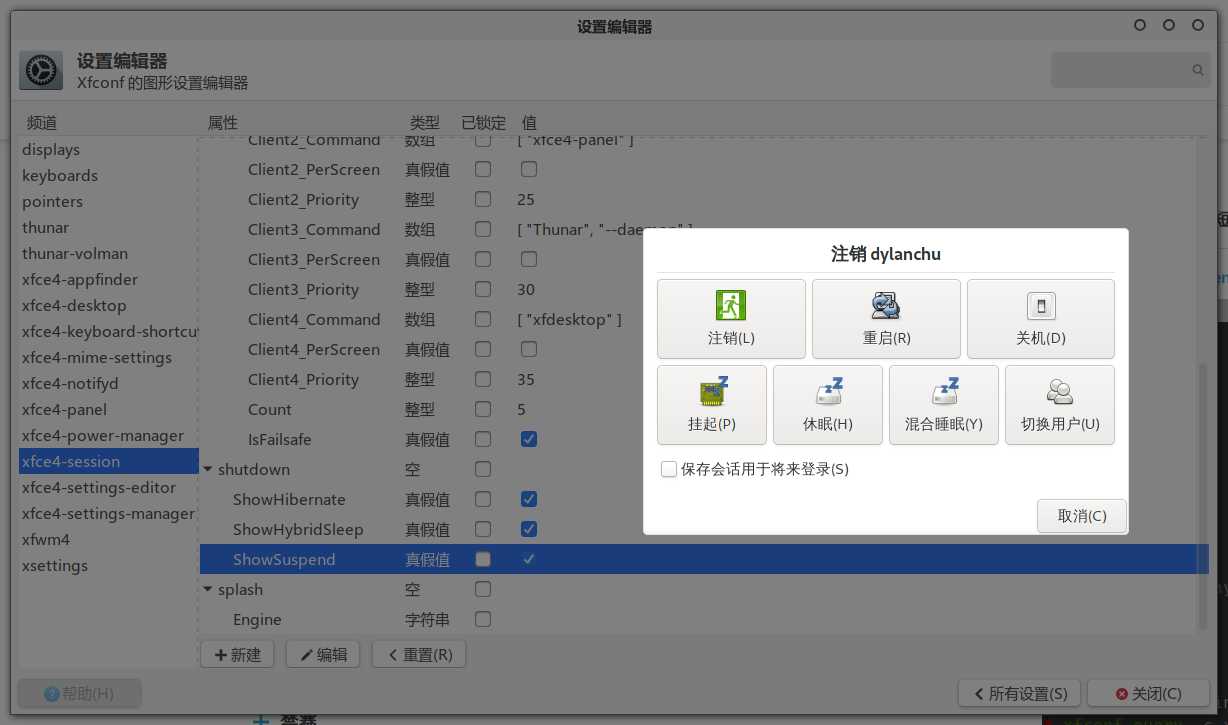Click the pencil icon on 编辑 button
Image resolution: width=1228 pixels, height=725 pixels.
point(306,654)
